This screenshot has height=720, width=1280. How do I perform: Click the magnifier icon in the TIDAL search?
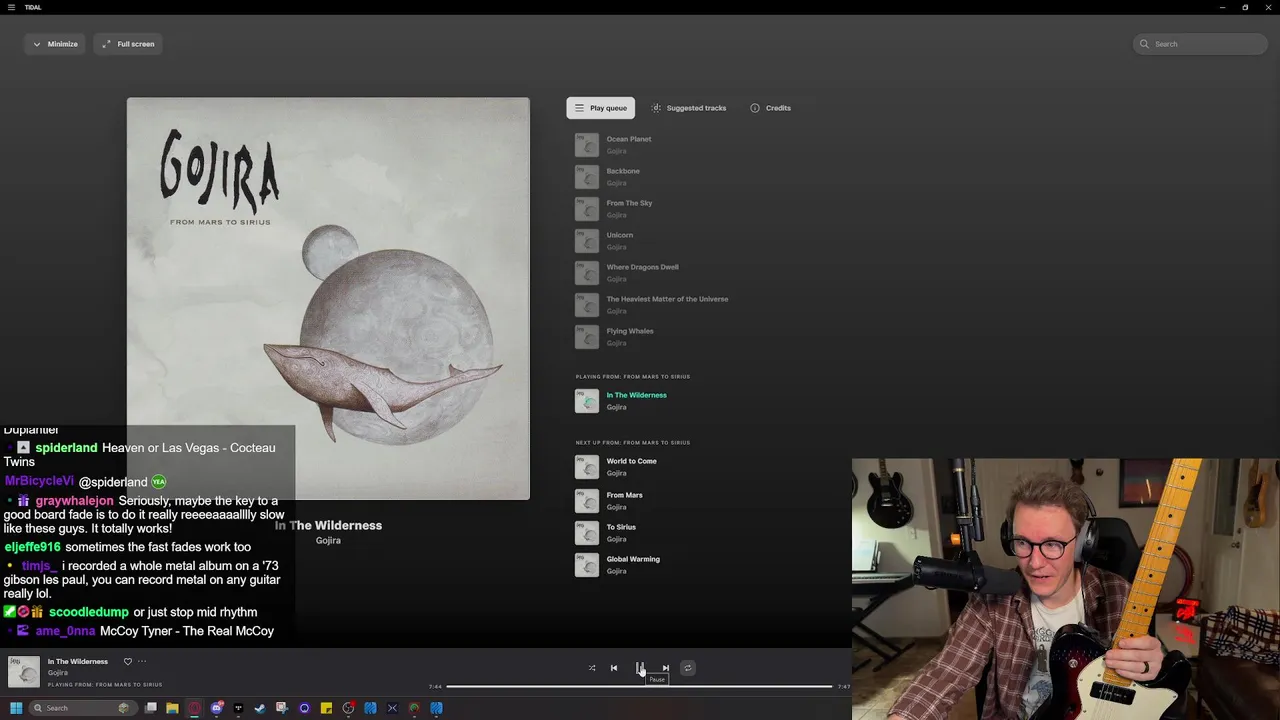1145,44
